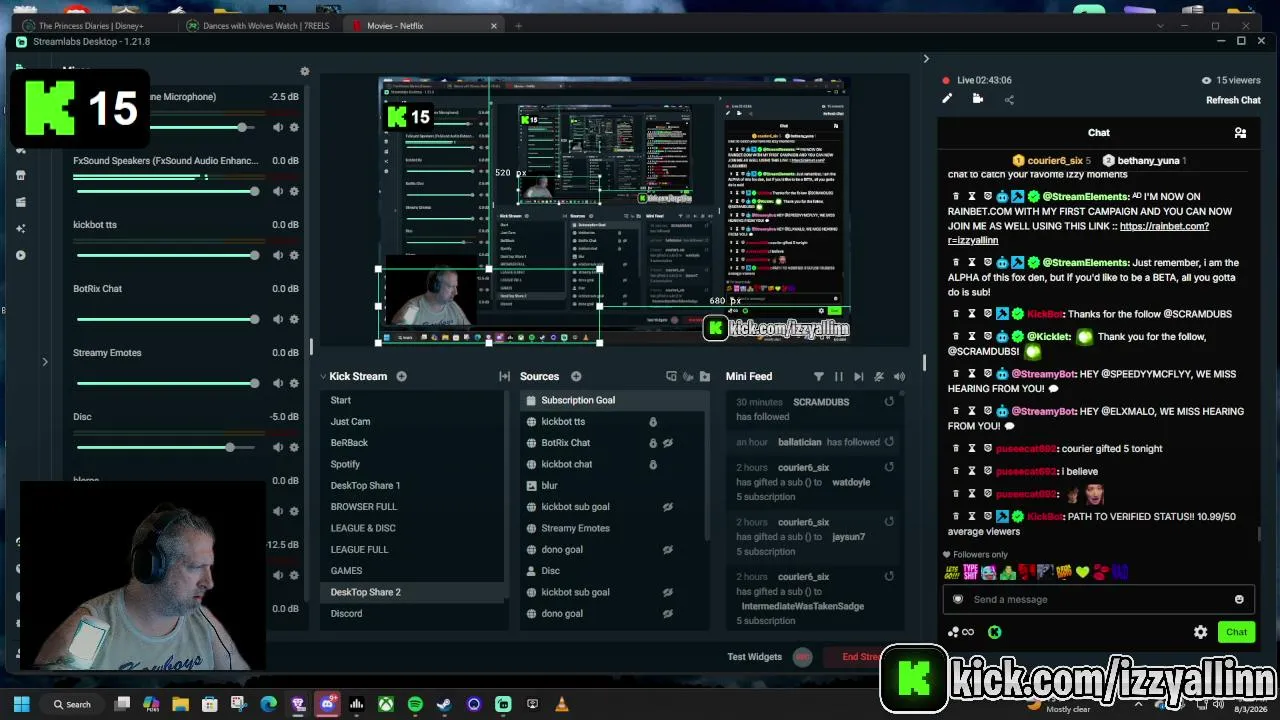Open chat settings gear

pos(1200,632)
